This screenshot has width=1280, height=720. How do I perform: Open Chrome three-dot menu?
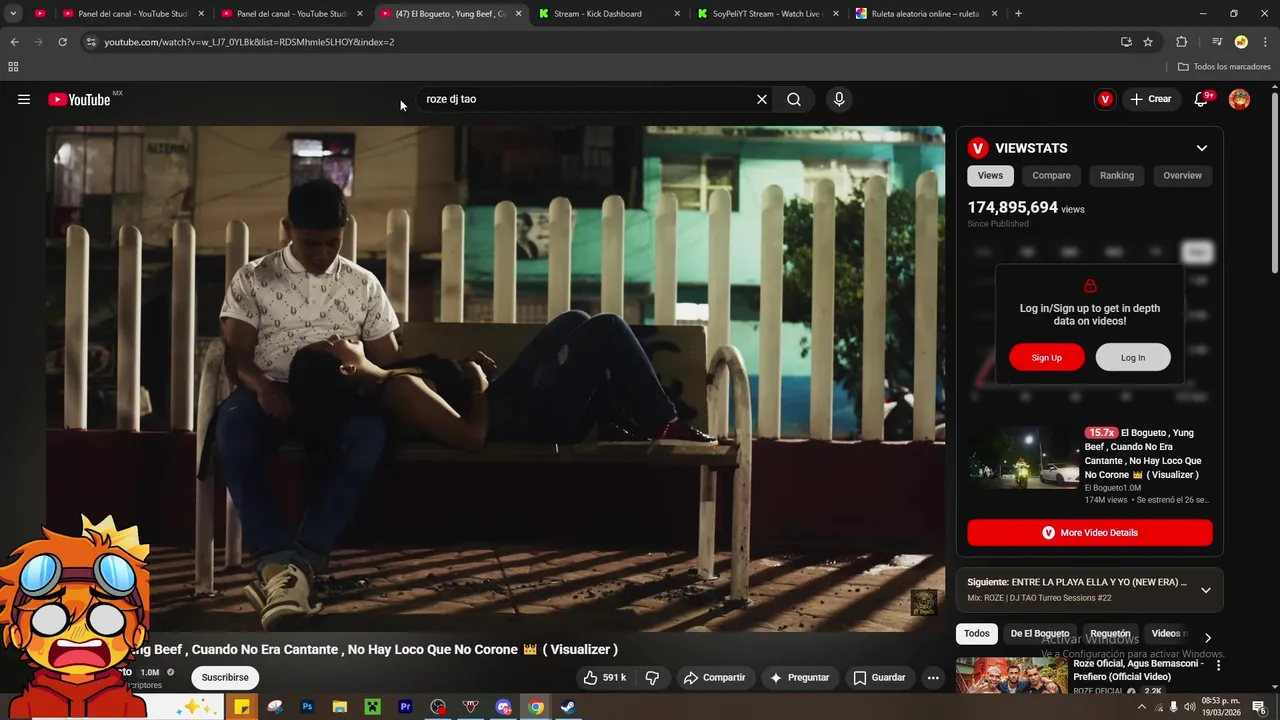1266,42
